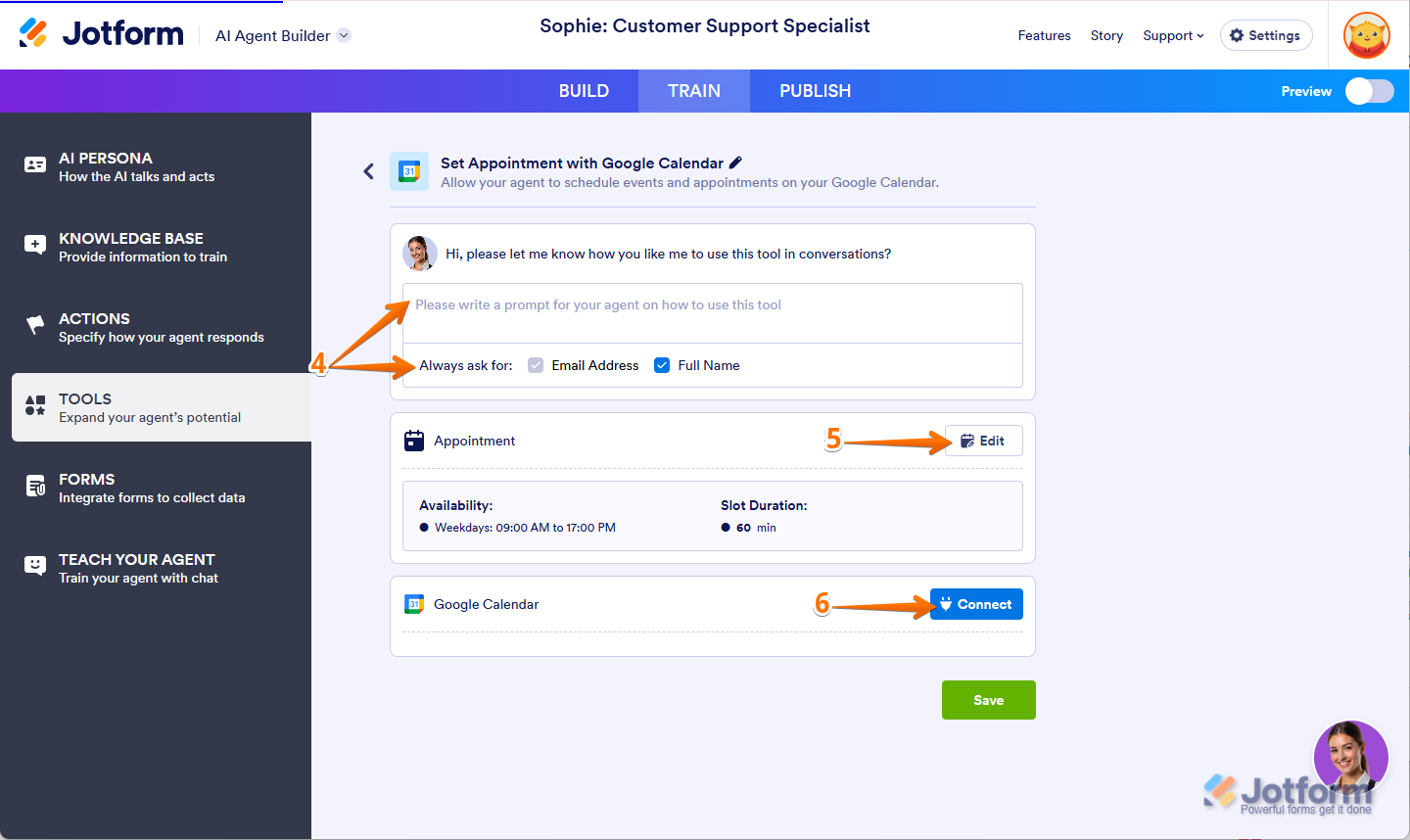Click the Knowledge Base sidebar icon
The image size is (1410, 840).
pyautogui.click(x=35, y=246)
